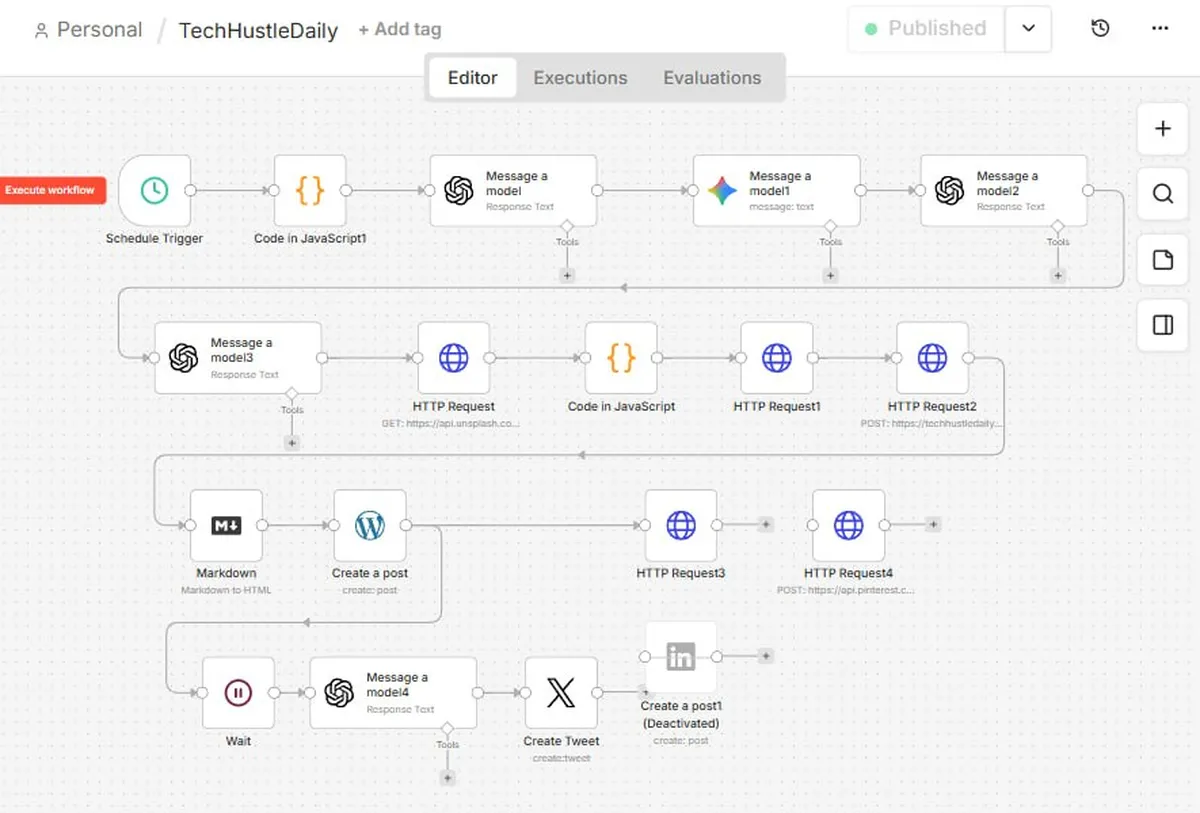Open the Unsplash HTTP Request node
Viewport: 1200px width, 813px height.
click(454, 357)
